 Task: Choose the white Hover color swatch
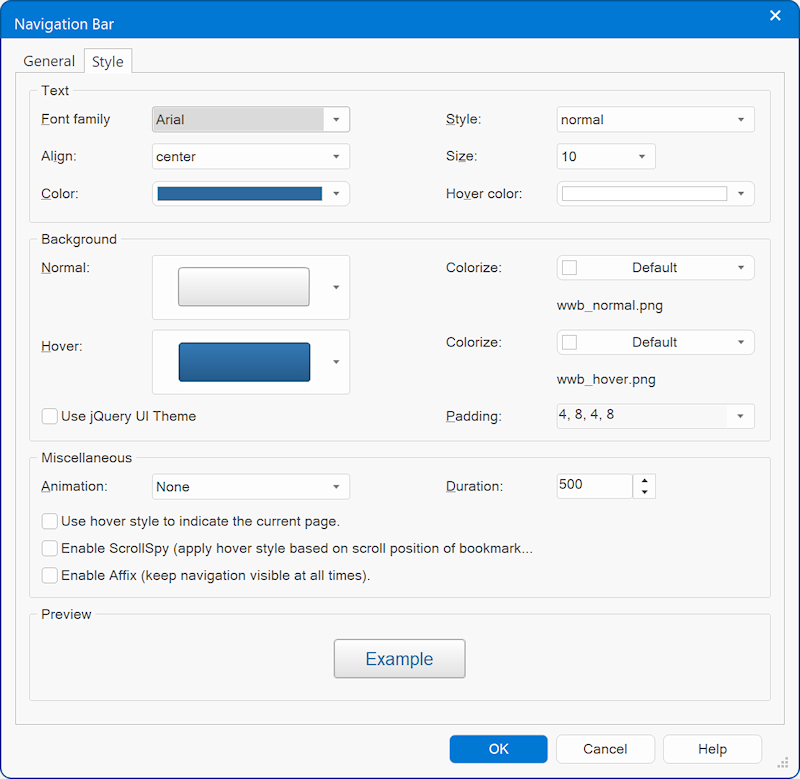click(x=644, y=194)
